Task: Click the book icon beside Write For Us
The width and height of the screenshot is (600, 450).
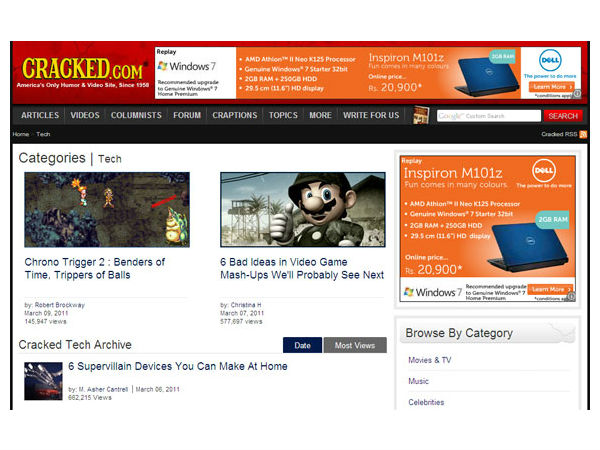Action: tap(421, 115)
